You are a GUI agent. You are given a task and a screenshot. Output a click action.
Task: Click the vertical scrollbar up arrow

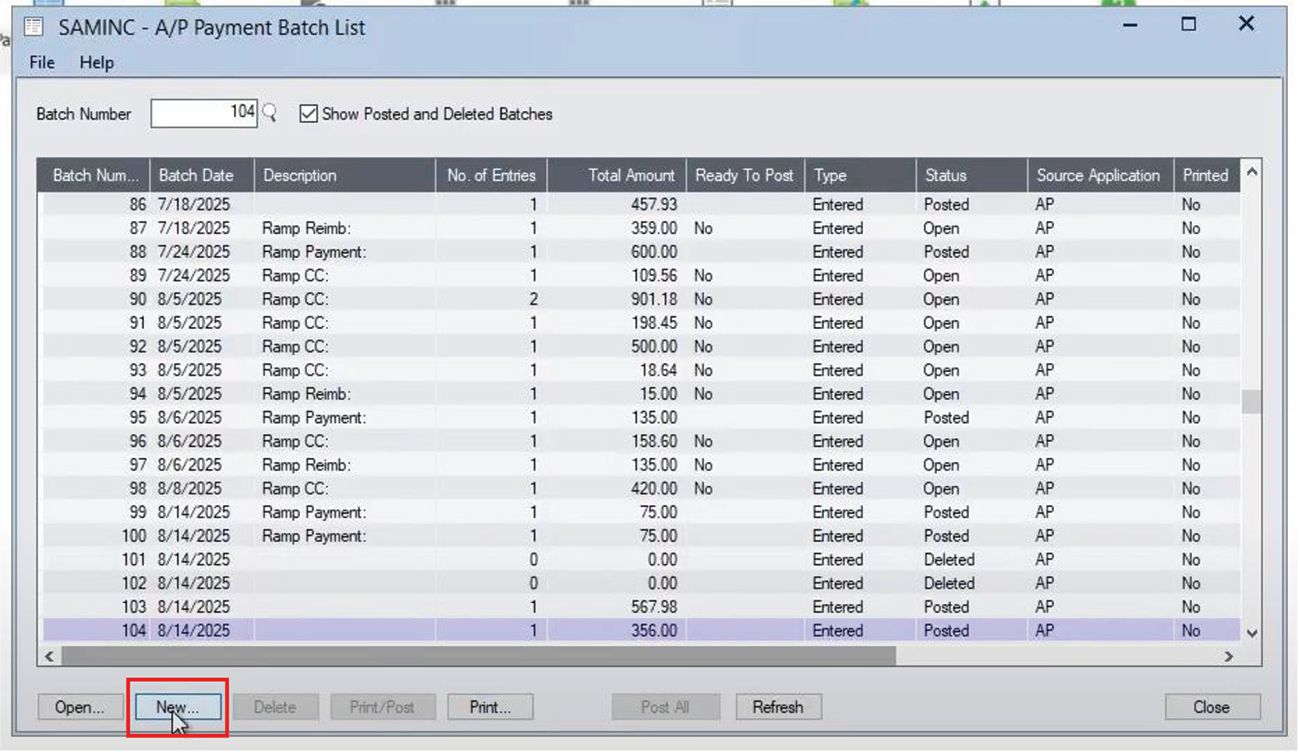(1251, 172)
